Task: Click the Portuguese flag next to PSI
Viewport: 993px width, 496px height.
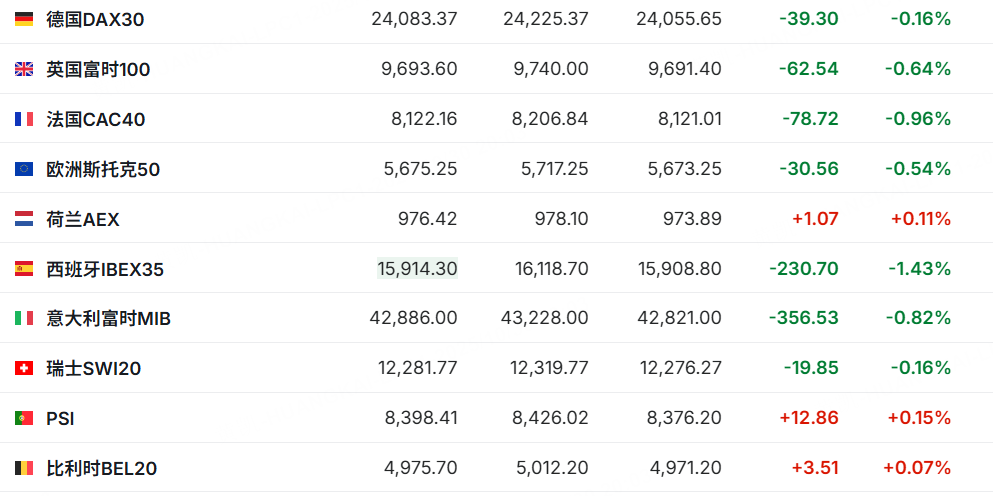Action: pos(24,418)
